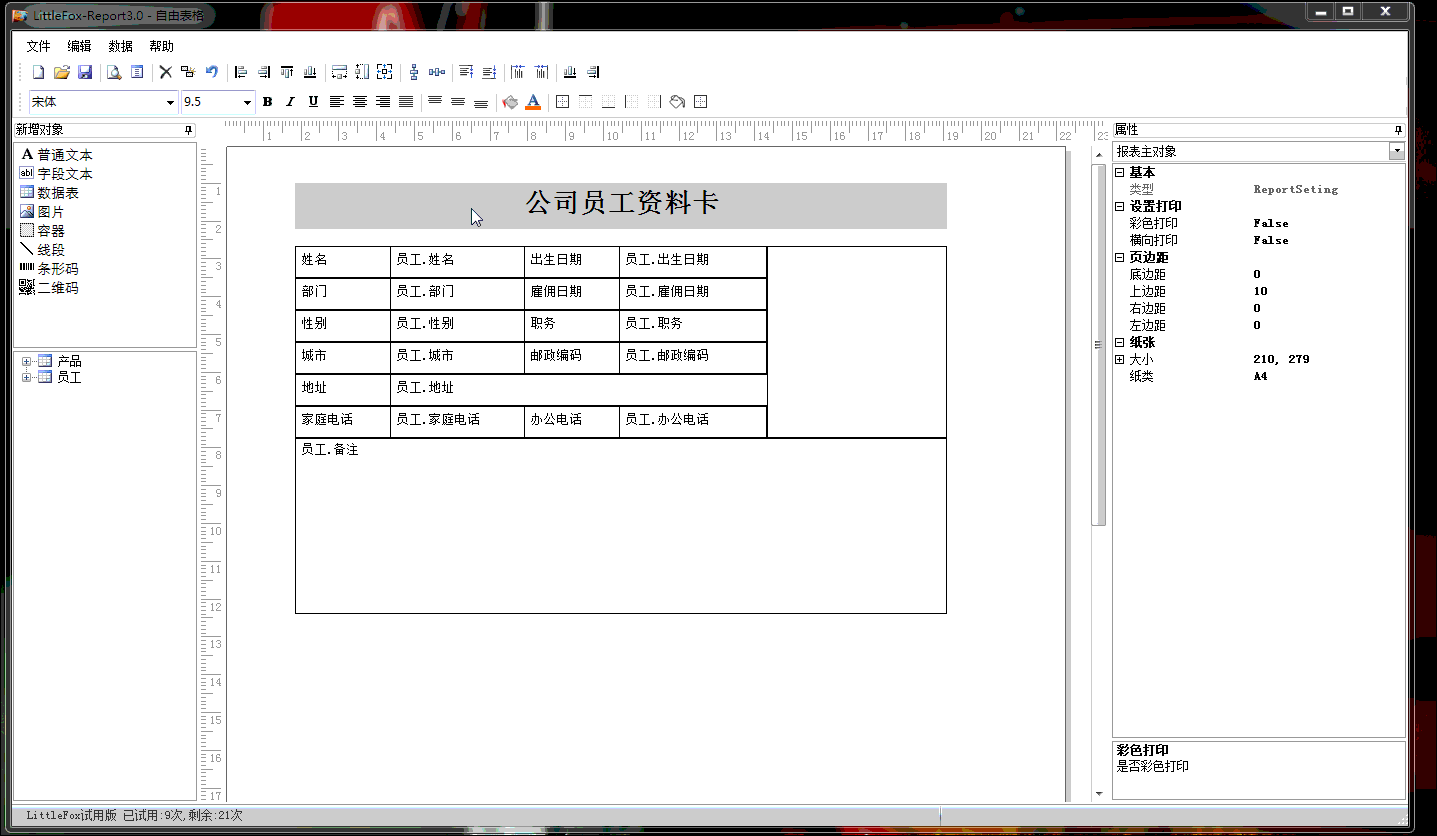
Task: Click the make same height icon
Action: point(362,72)
